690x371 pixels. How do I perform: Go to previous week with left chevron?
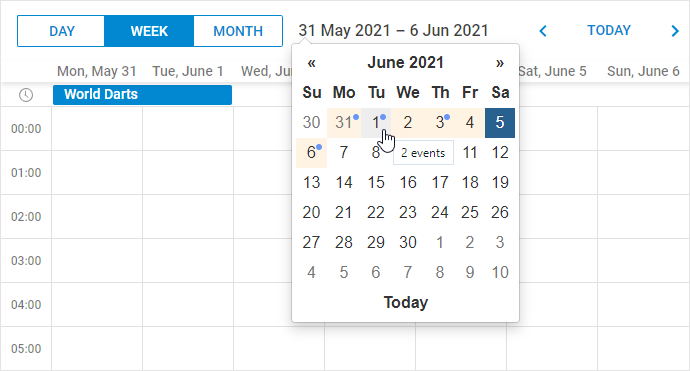tap(543, 31)
